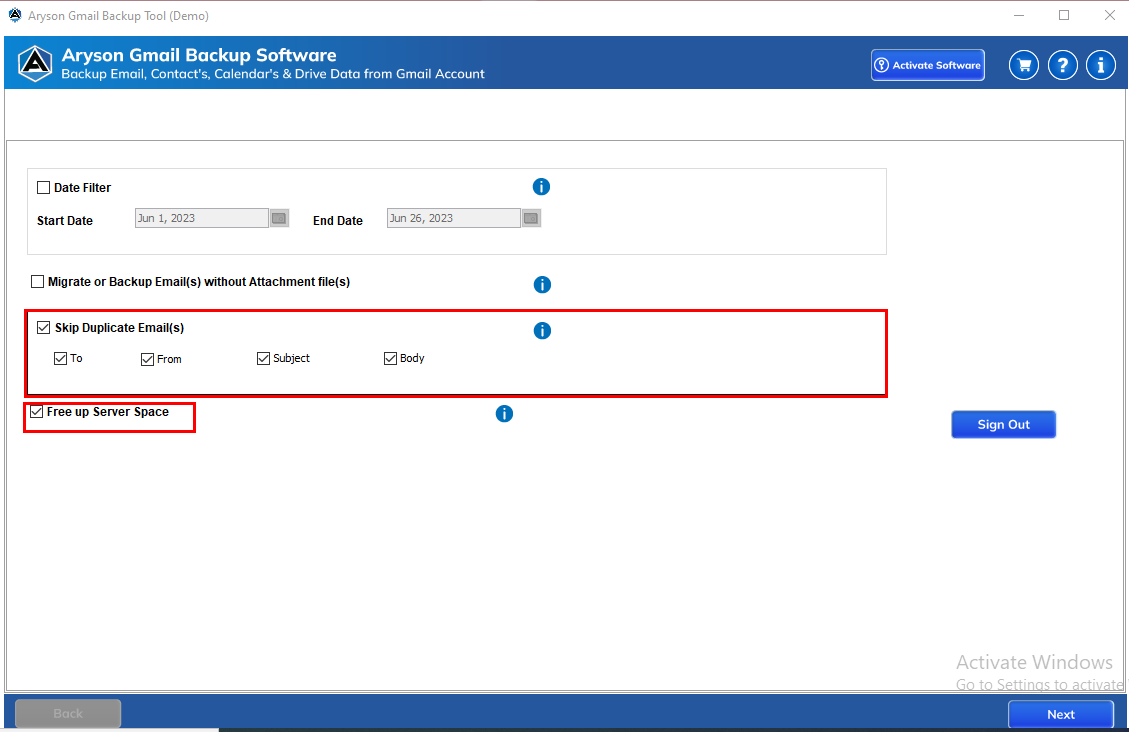Open the Start Date calendar picker
Viewport: 1129px width, 732px height.
(279, 218)
